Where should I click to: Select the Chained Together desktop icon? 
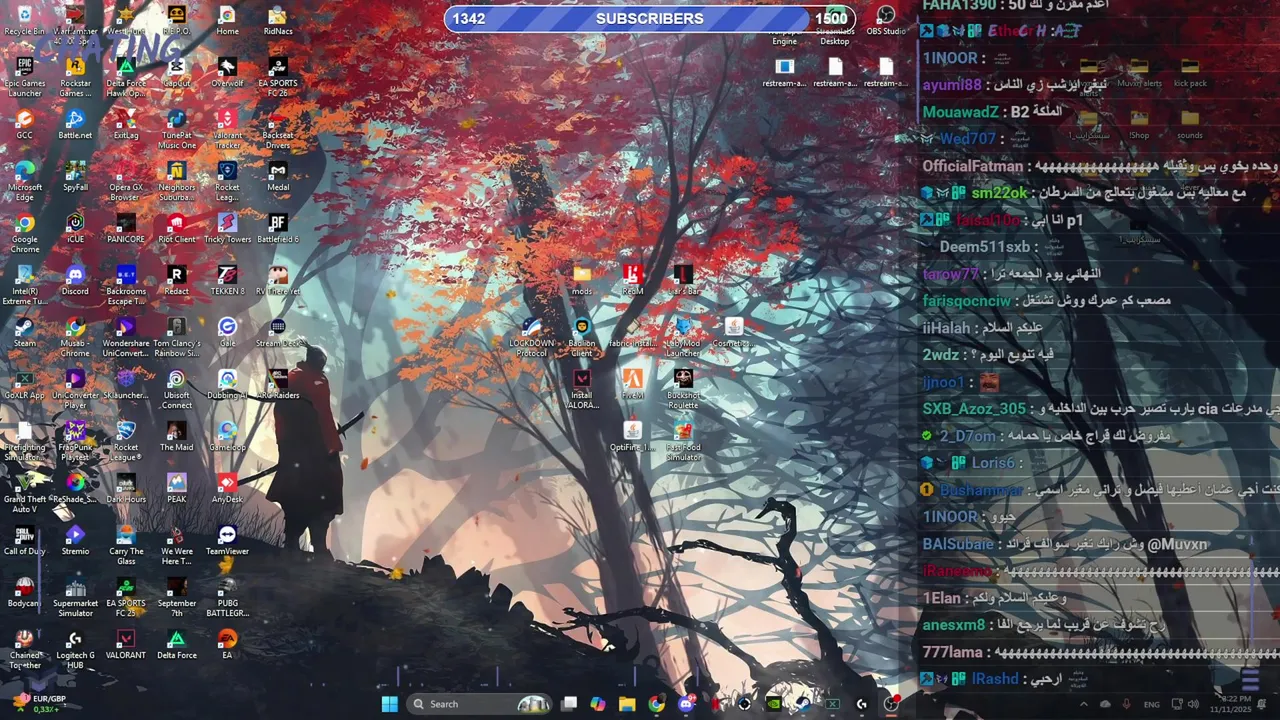[24, 649]
